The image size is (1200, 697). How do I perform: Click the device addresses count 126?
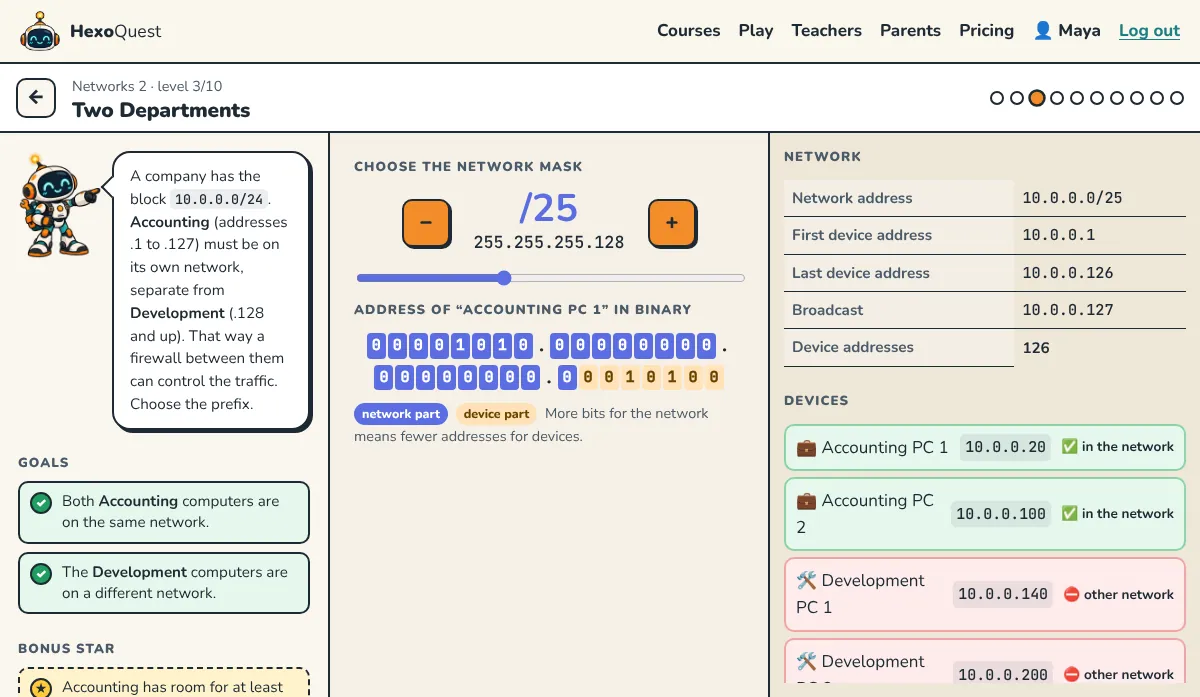(x=1036, y=348)
